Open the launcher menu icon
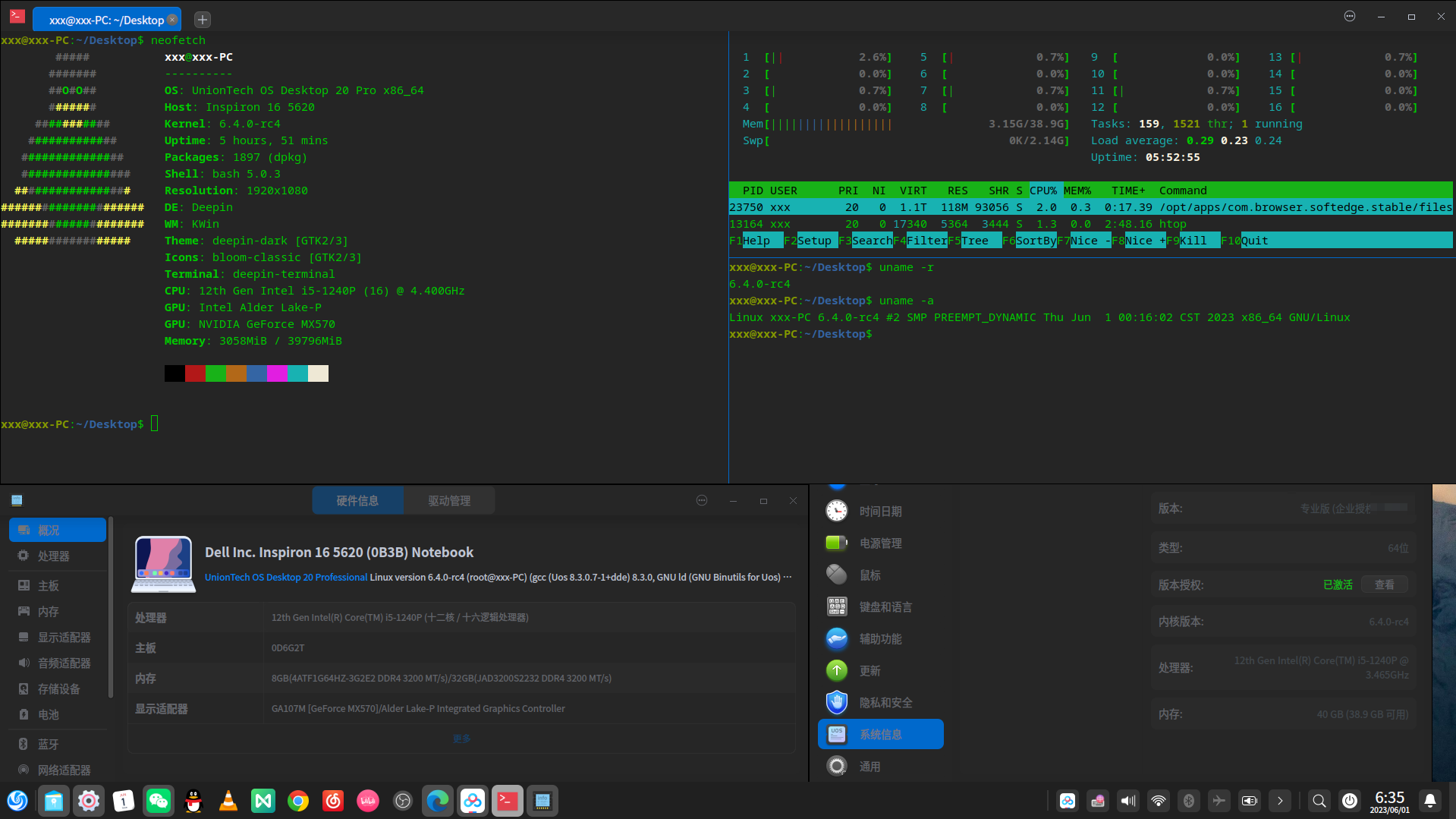The height and width of the screenshot is (819, 1456). [x=17, y=801]
